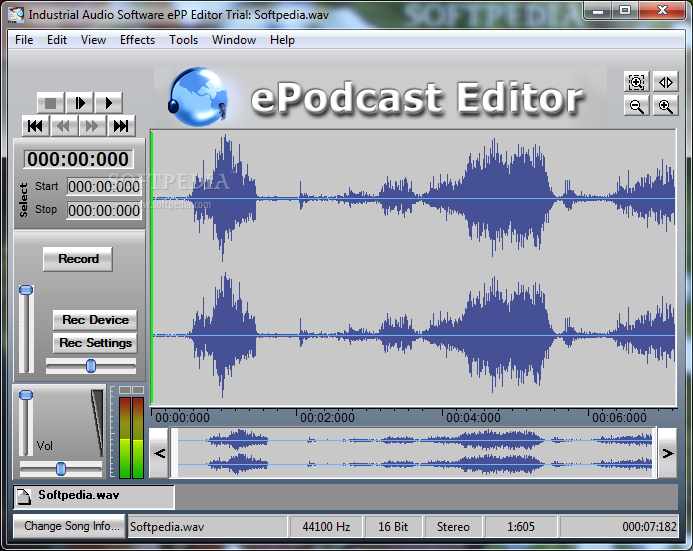Minimize the ePP Editor window
Image resolution: width=693 pixels, height=551 pixels.
(598, 11)
